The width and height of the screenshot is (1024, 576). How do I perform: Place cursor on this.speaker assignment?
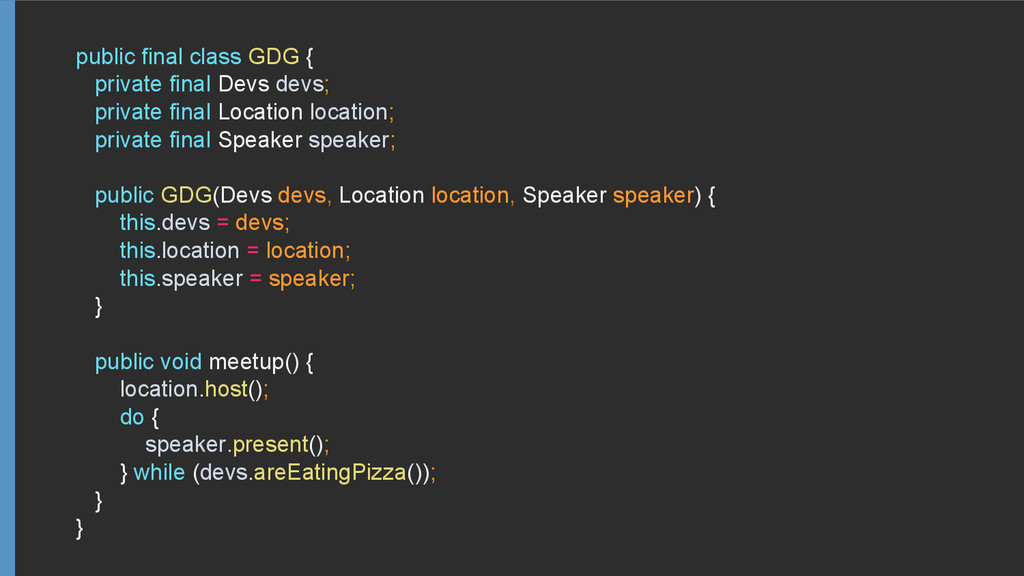click(238, 279)
